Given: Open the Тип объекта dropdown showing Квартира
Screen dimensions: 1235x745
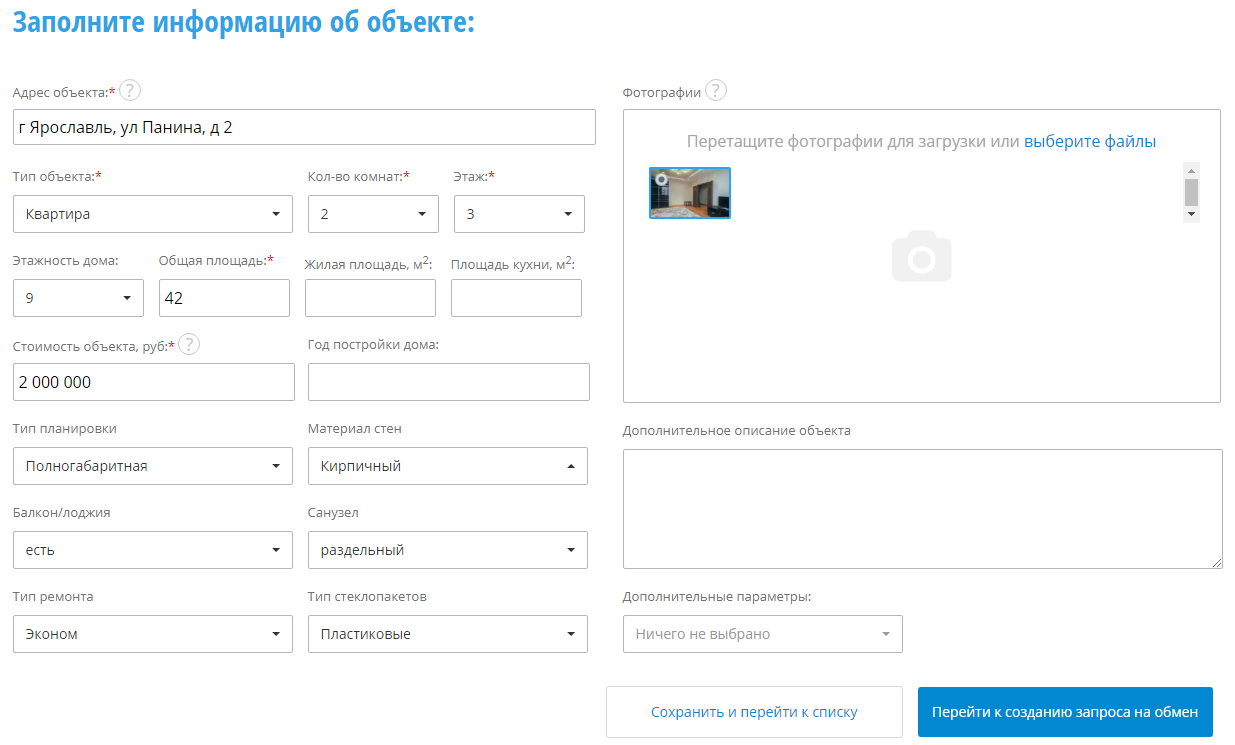Looking at the screenshot, I should coord(153,214).
